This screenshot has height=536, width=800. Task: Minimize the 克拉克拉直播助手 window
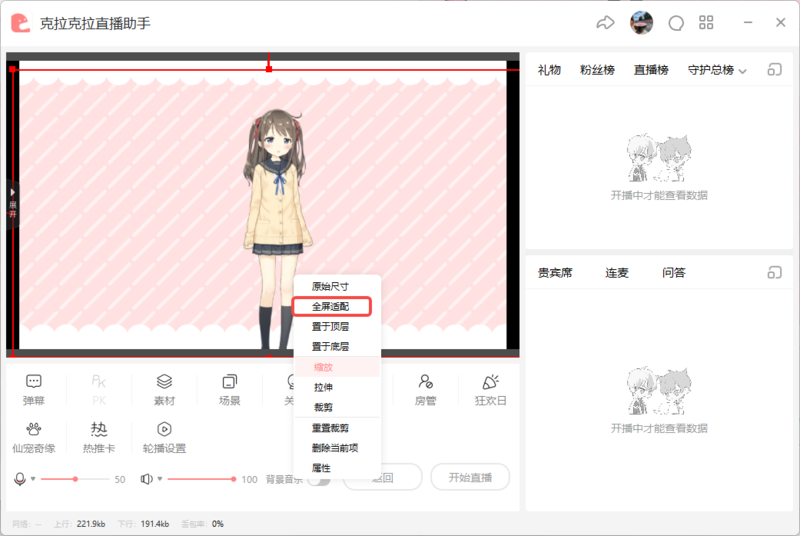(748, 22)
